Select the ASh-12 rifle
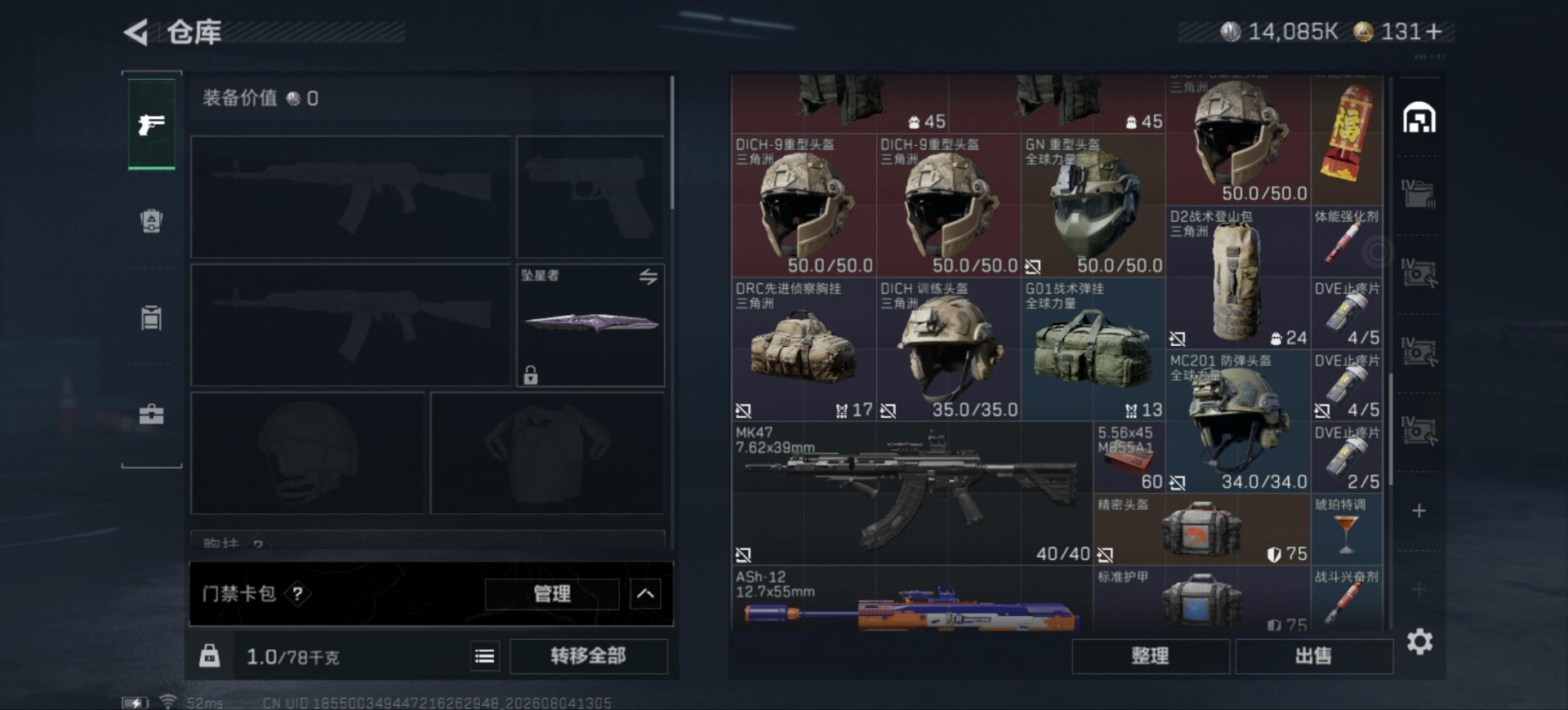 [x=912, y=599]
